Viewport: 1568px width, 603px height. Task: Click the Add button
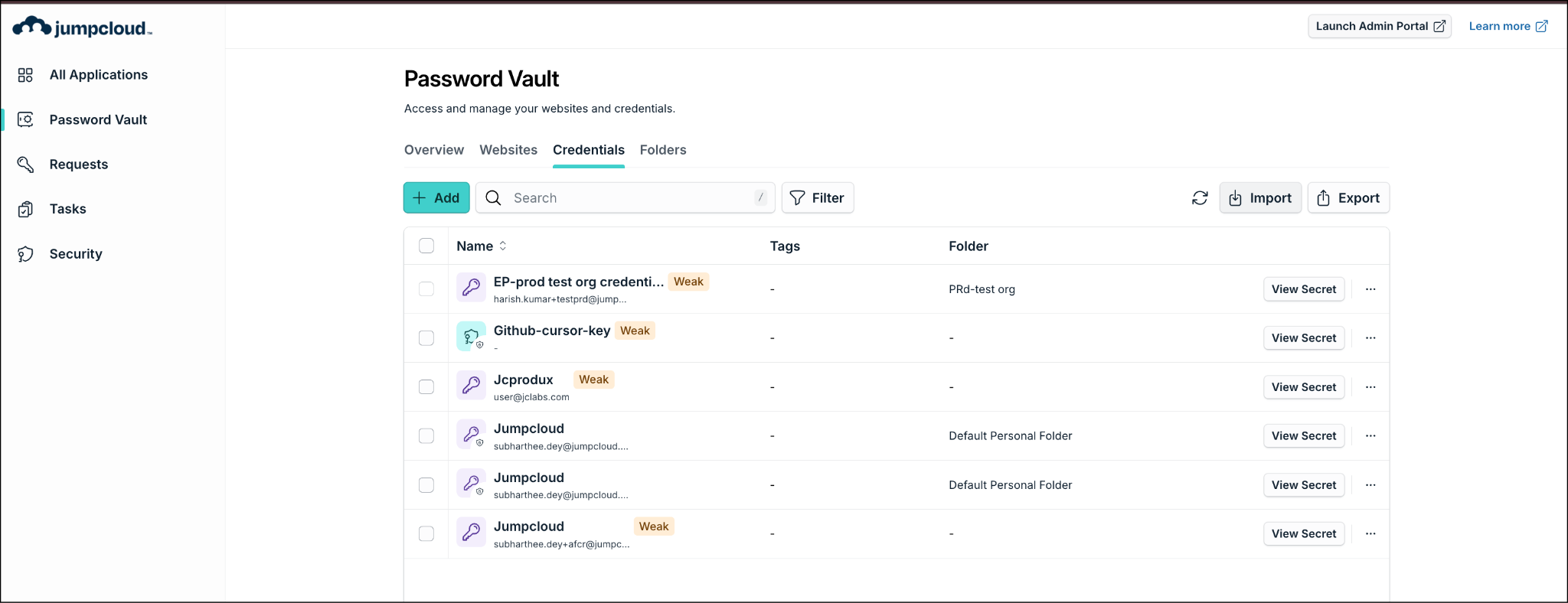(436, 198)
